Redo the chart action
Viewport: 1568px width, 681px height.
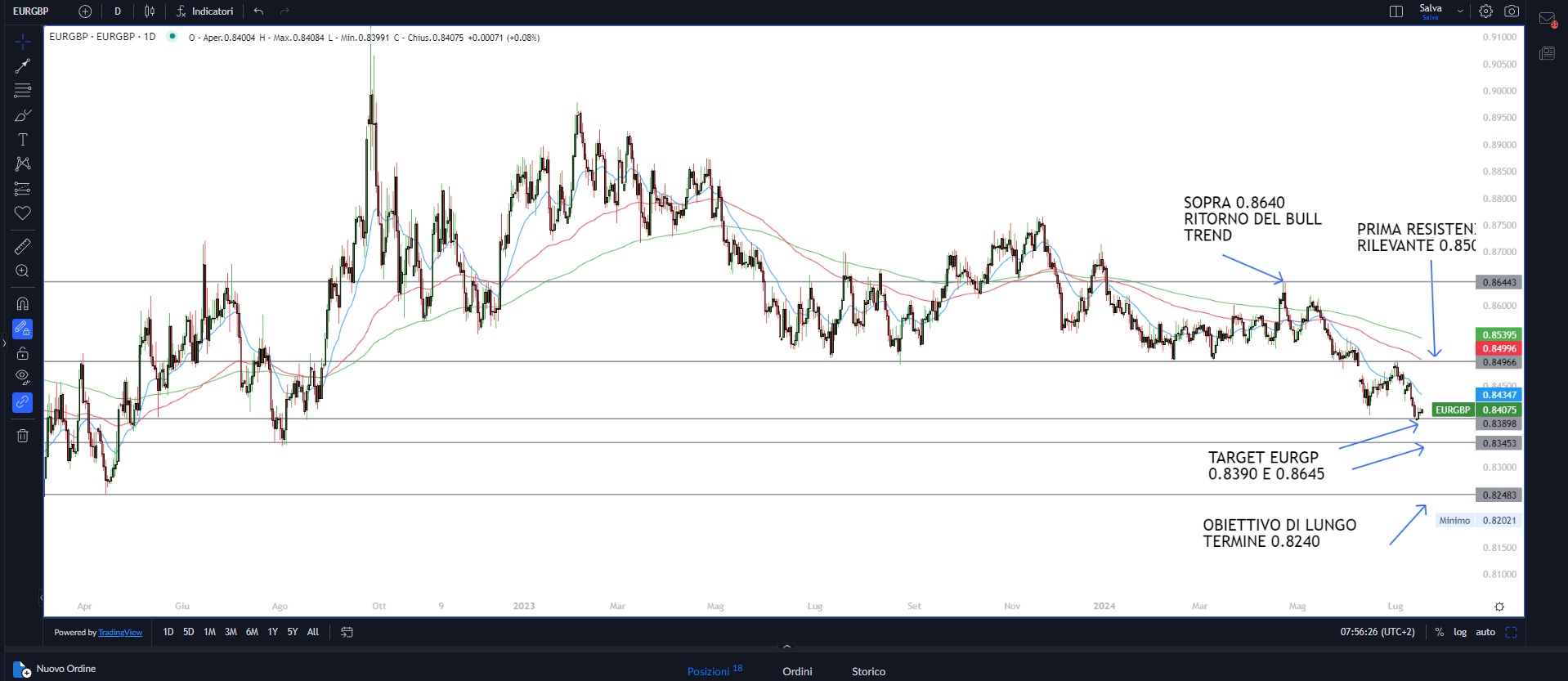(x=284, y=11)
